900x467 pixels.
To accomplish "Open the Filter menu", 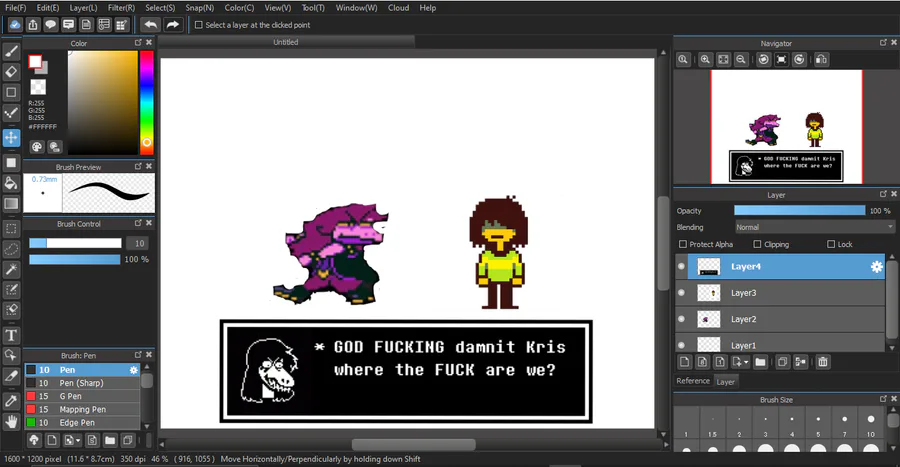I will (x=121, y=7).
